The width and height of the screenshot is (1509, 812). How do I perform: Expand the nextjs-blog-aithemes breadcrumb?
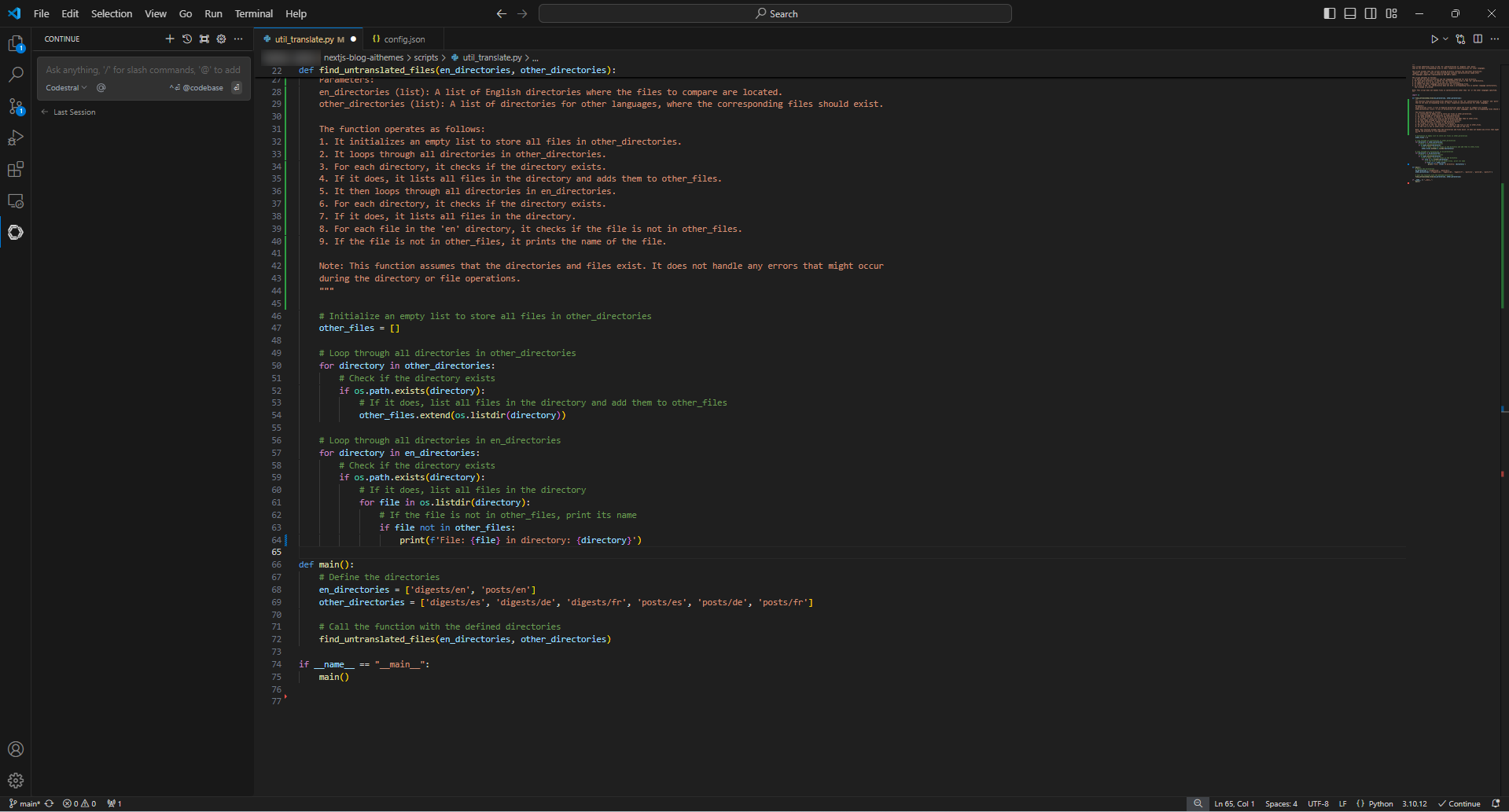363,57
